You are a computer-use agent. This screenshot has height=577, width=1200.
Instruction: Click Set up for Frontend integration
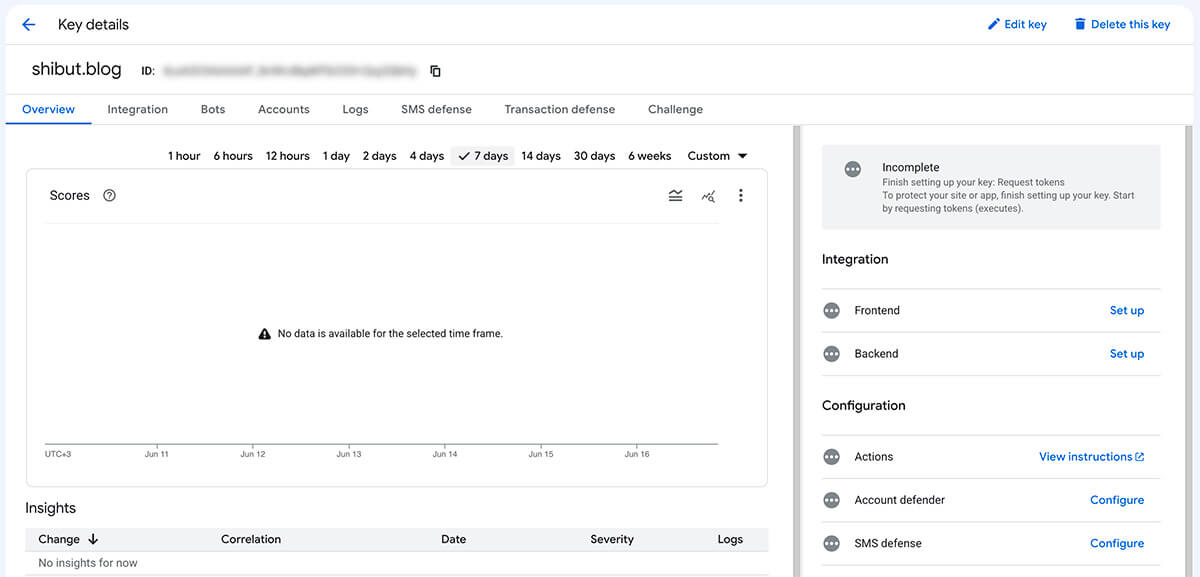pos(1127,311)
